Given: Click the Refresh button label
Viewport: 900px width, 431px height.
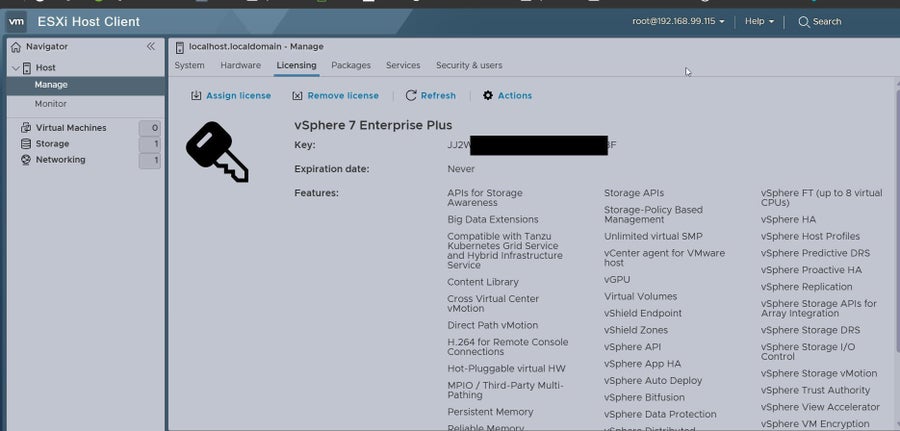Looking at the screenshot, I should coord(438,96).
